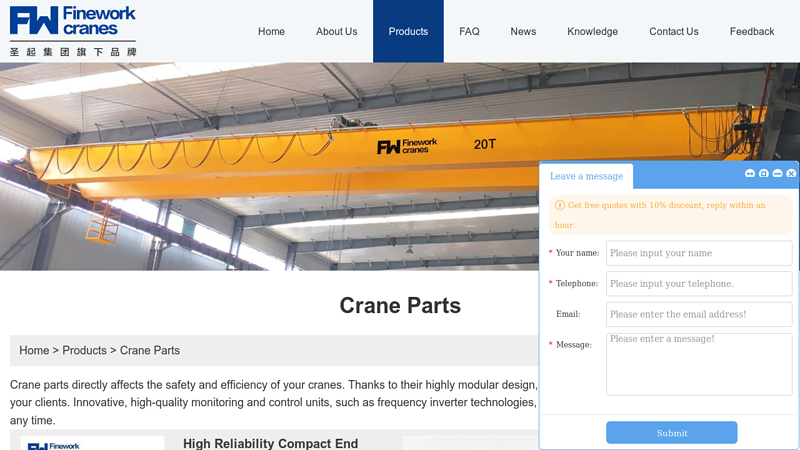The width and height of the screenshot is (800, 450).
Task: Focus the Email address input field
Action: pyautogui.click(x=699, y=314)
